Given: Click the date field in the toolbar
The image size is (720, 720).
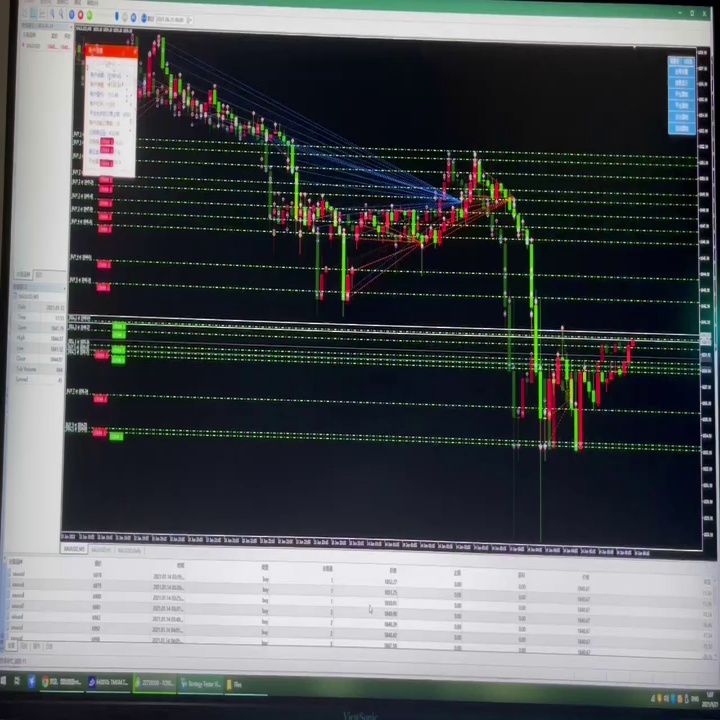Looking at the screenshot, I should pyautogui.click(x=170, y=19).
